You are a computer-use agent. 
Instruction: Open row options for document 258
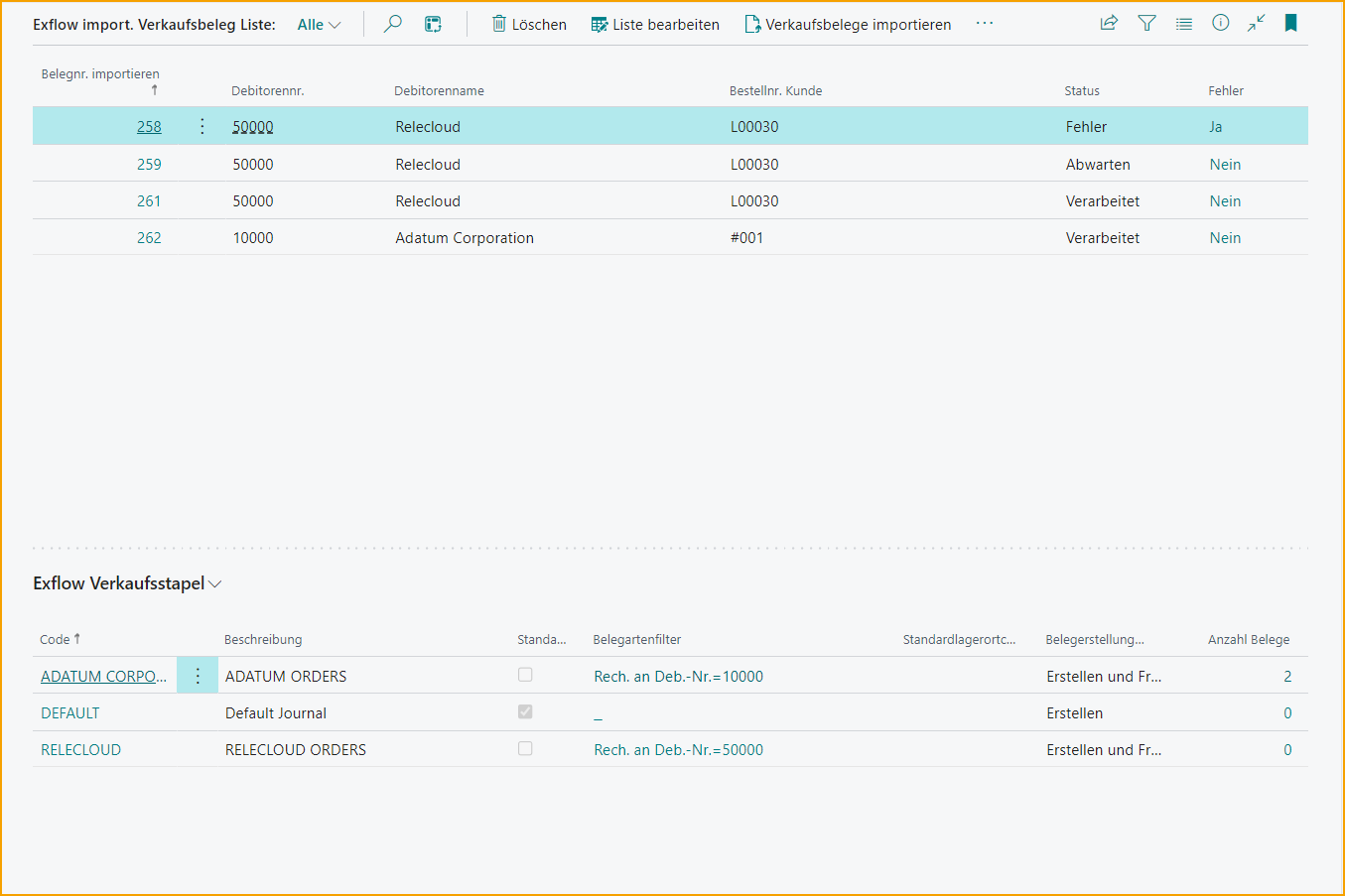(x=202, y=126)
